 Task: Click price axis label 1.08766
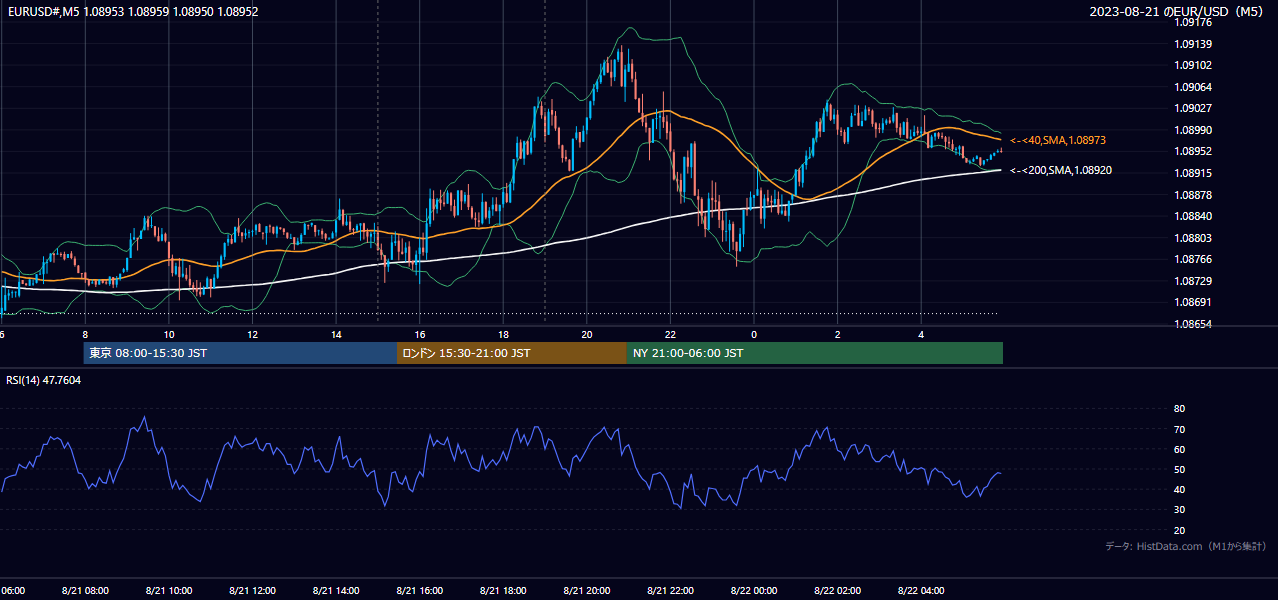click(x=1193, y=259)
